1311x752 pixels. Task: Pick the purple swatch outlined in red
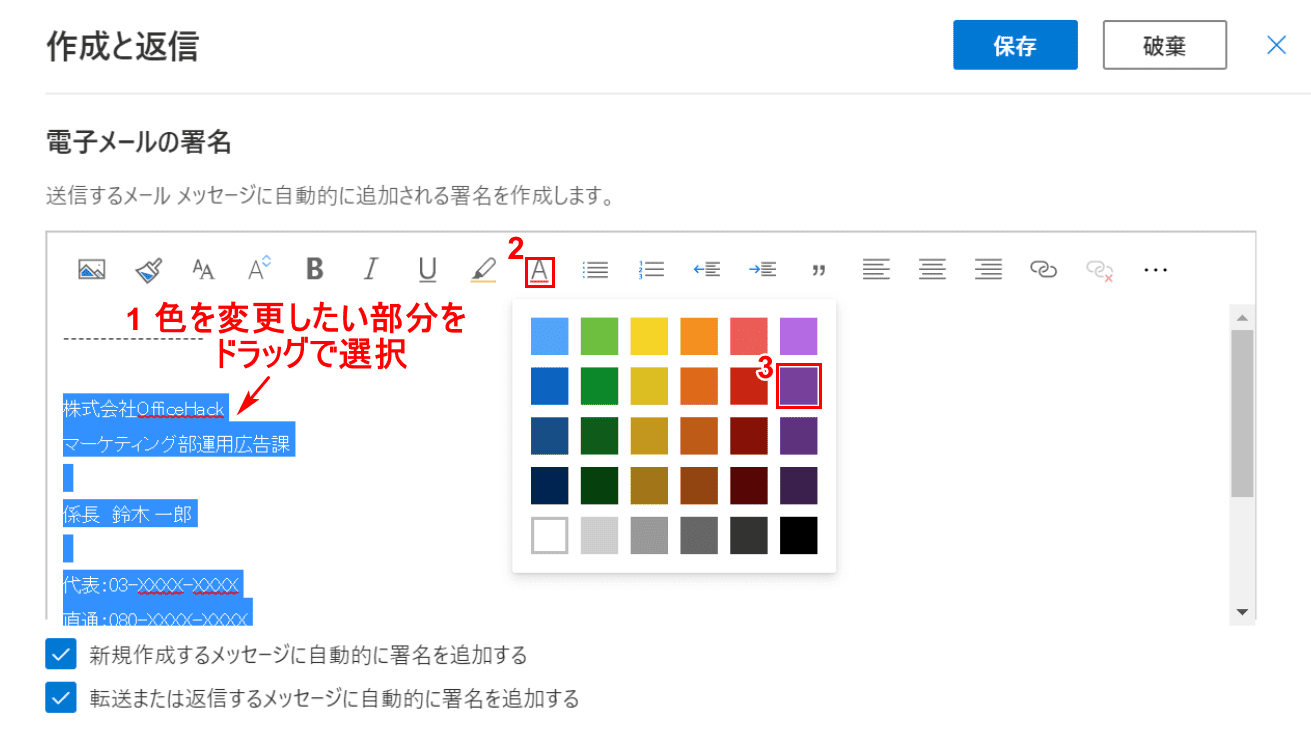[799, 386]
